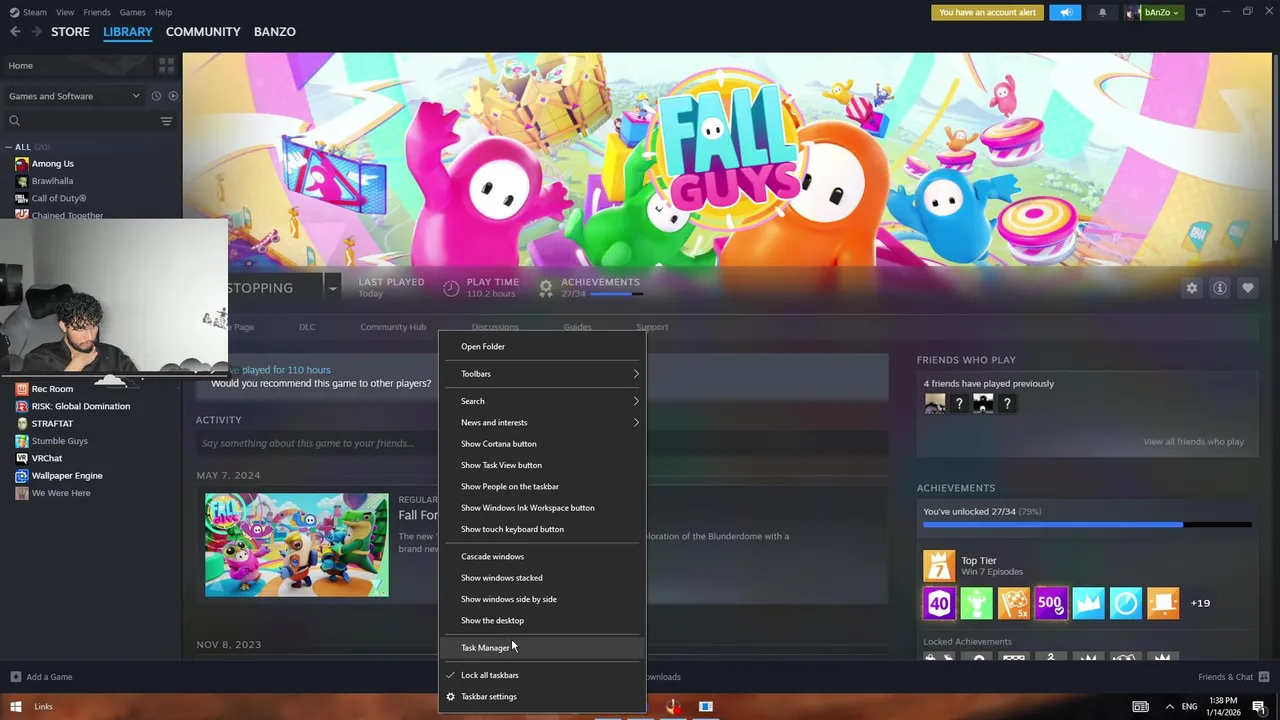View the green trophy achievement badge
The height and width of the screenshot is (720, 1280).
976,603
